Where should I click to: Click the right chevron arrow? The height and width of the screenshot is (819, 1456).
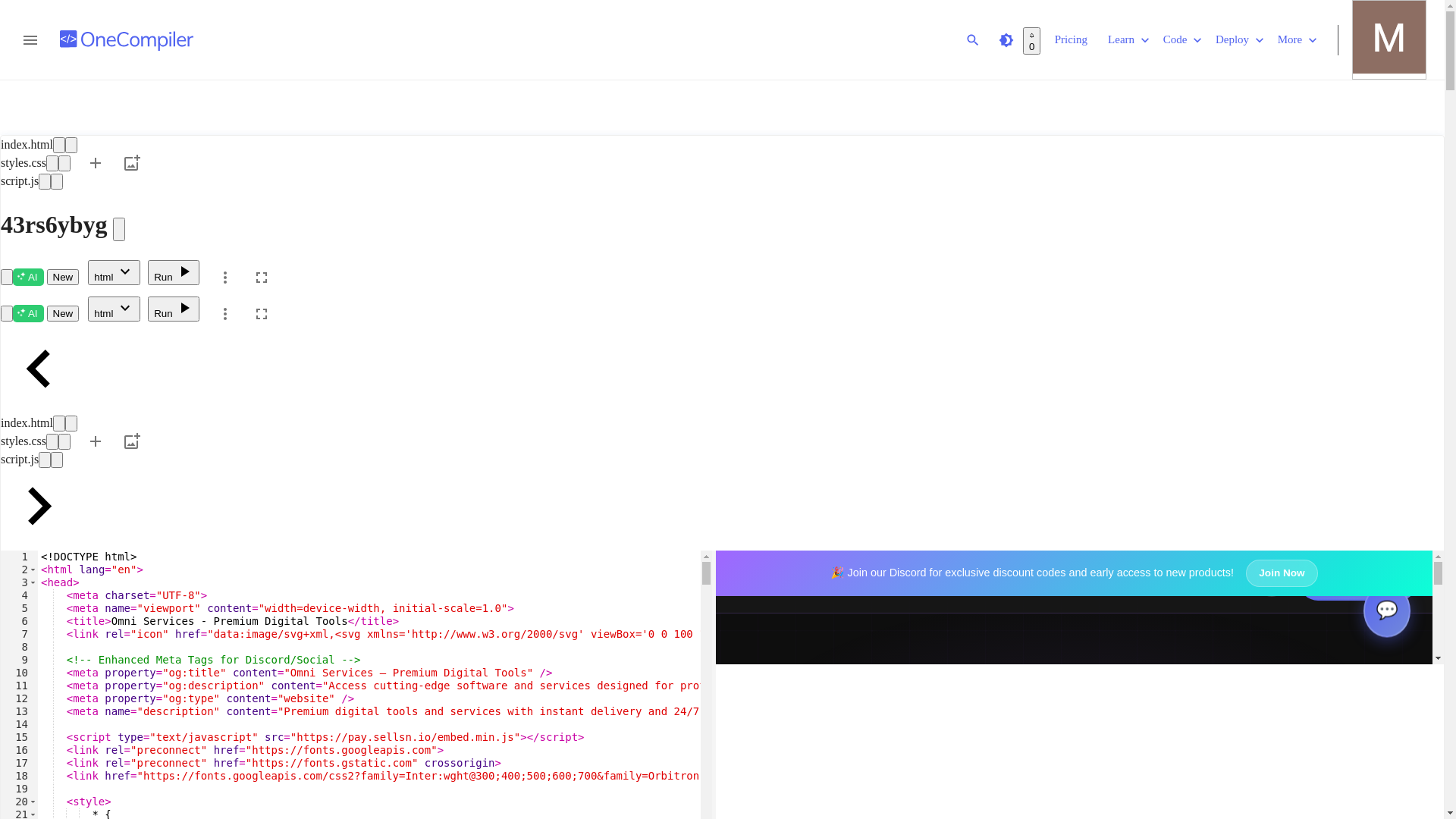pos(39,507)
